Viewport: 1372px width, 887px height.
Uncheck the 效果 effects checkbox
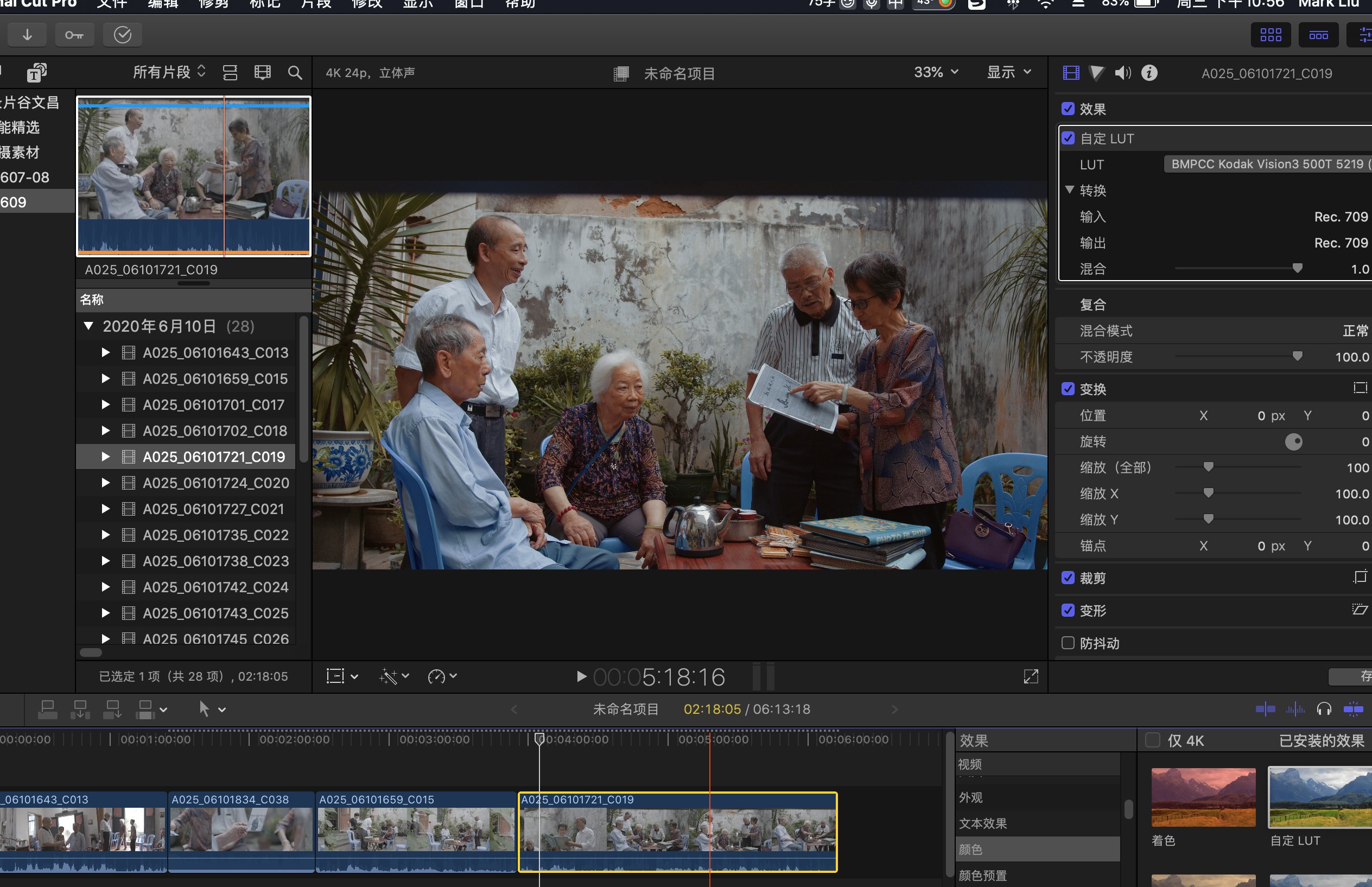pyautogui.click(x=1068, y=109)
